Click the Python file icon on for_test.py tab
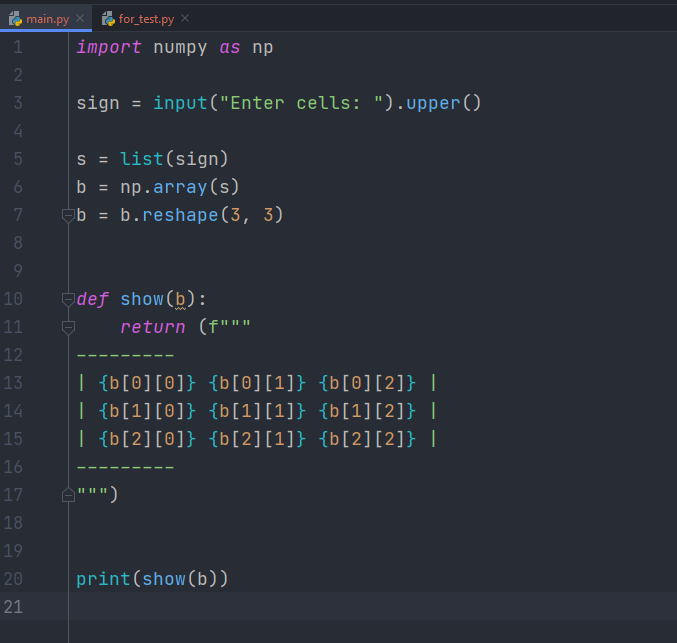This screenshot has height=643, width=677. pyautogui.click(x=108, y=19)
